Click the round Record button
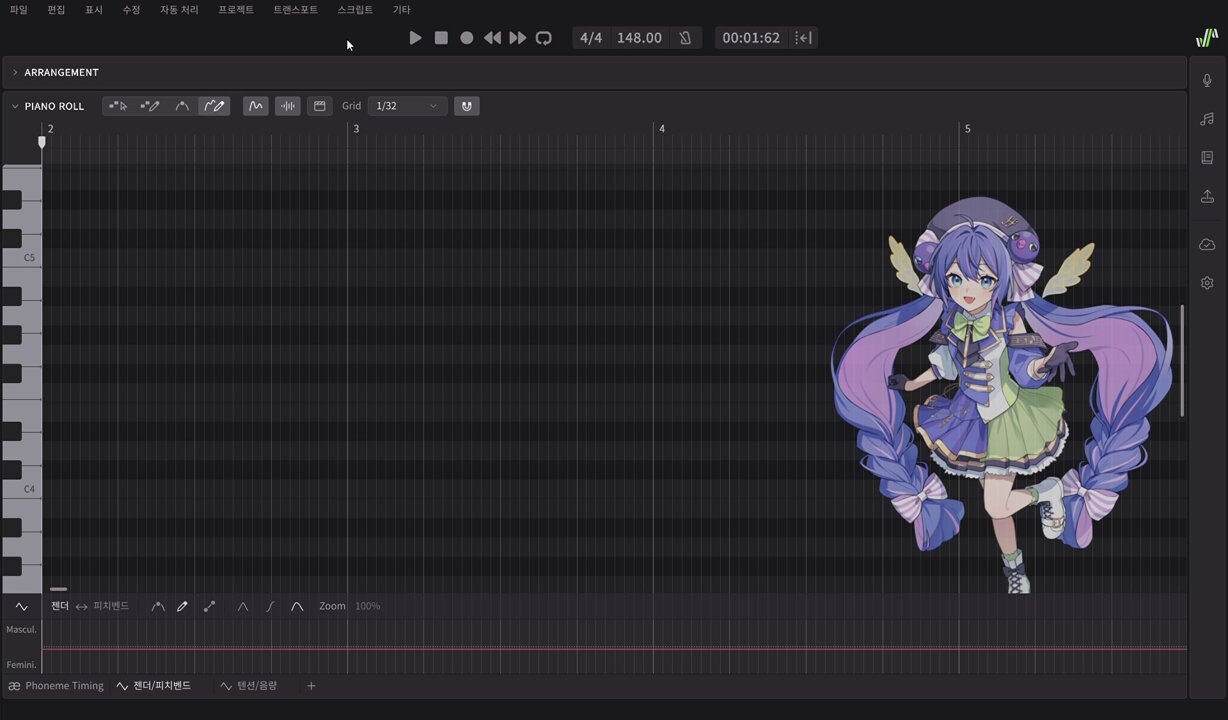Image resolution: width=1228 pixels, height=720 pixels. point(467,38)
